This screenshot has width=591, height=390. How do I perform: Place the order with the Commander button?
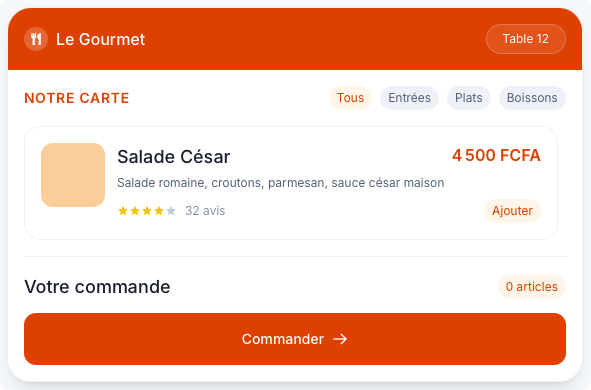click(x=295, y=339)
